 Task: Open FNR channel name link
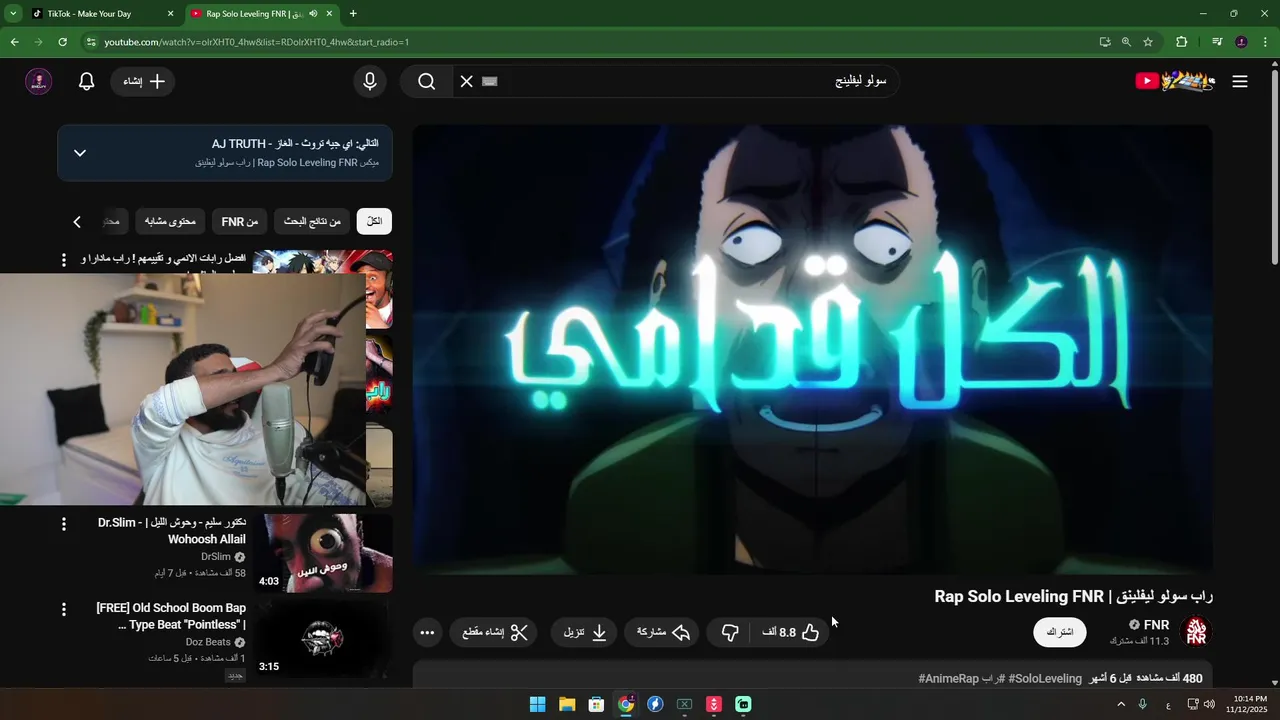click(x=1156, y=625)
